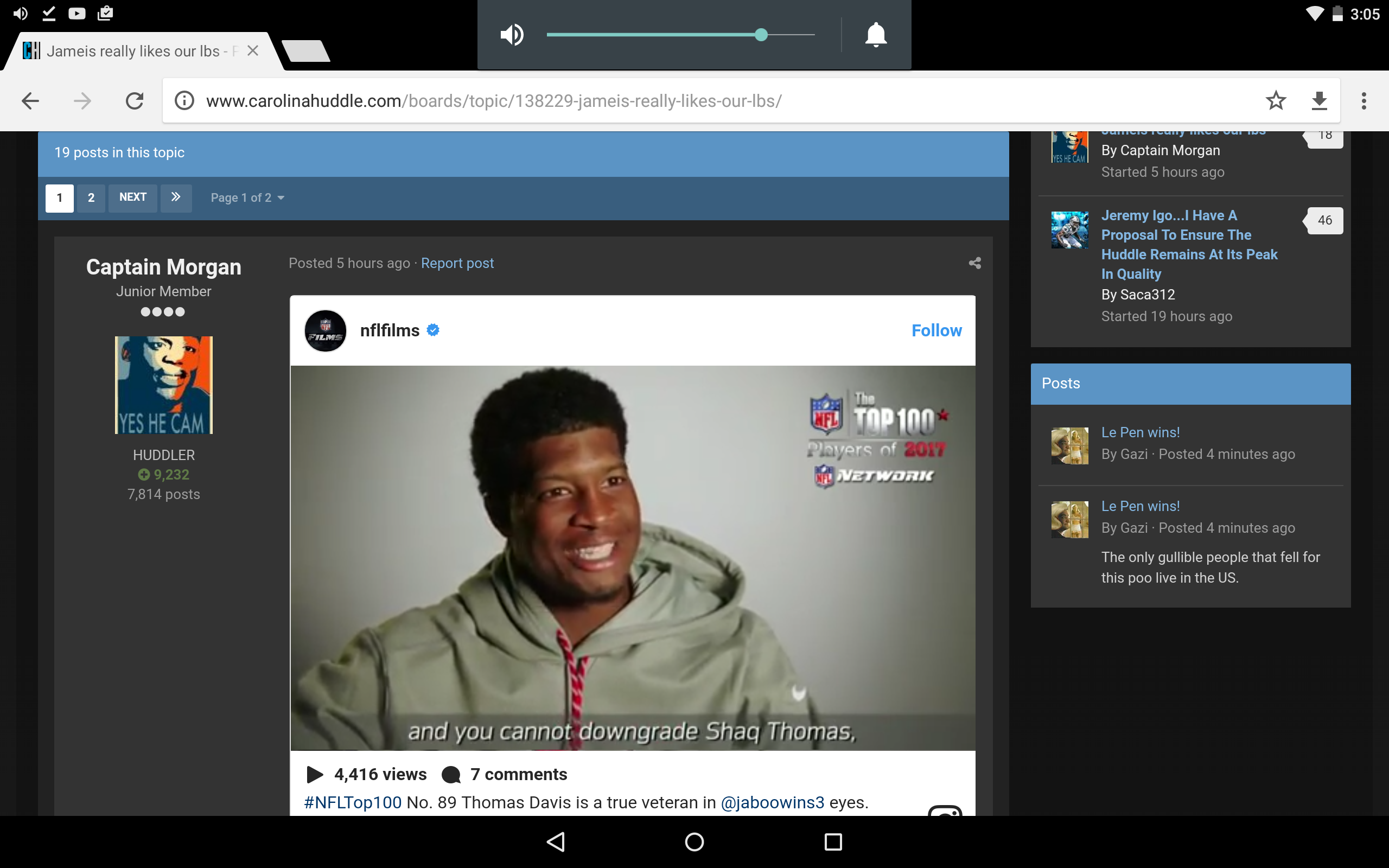The image size is (1389, 868).
Task: Go back to previous page
Action: point(30,101)
